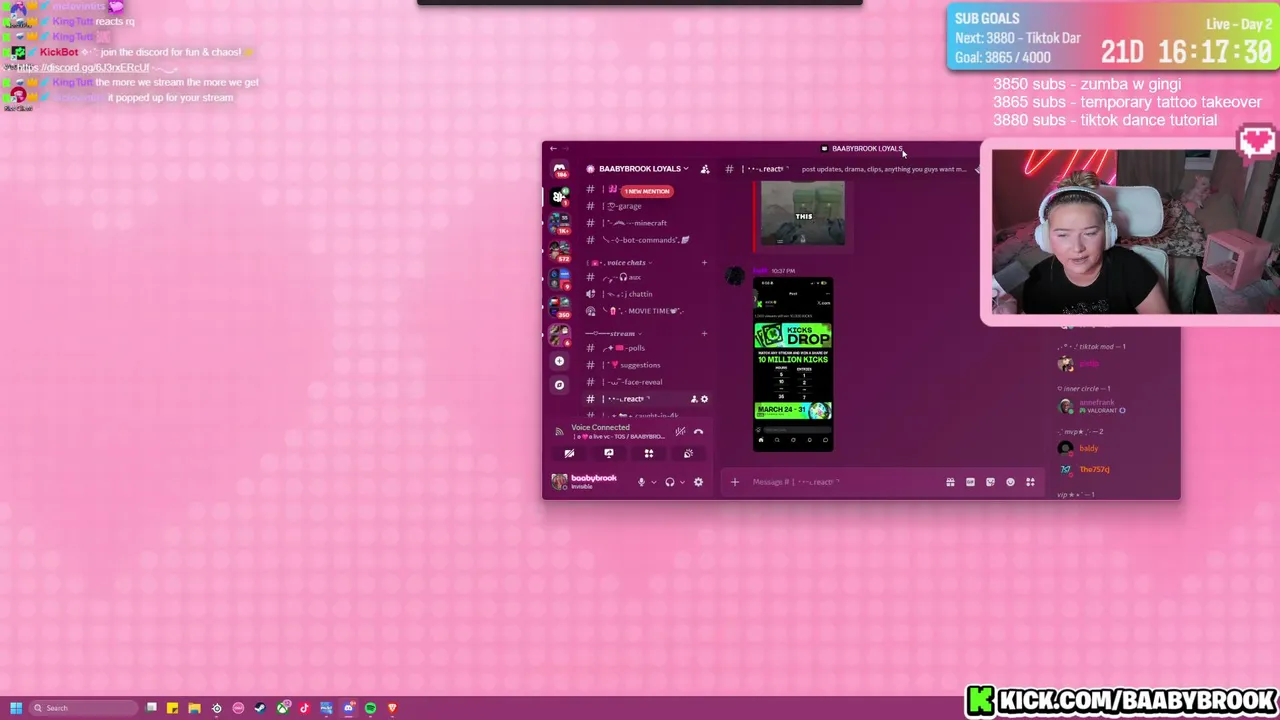Screen dimensions: 1280x720
Task: Open Windows Start button
Action: (x=15, y=708)
